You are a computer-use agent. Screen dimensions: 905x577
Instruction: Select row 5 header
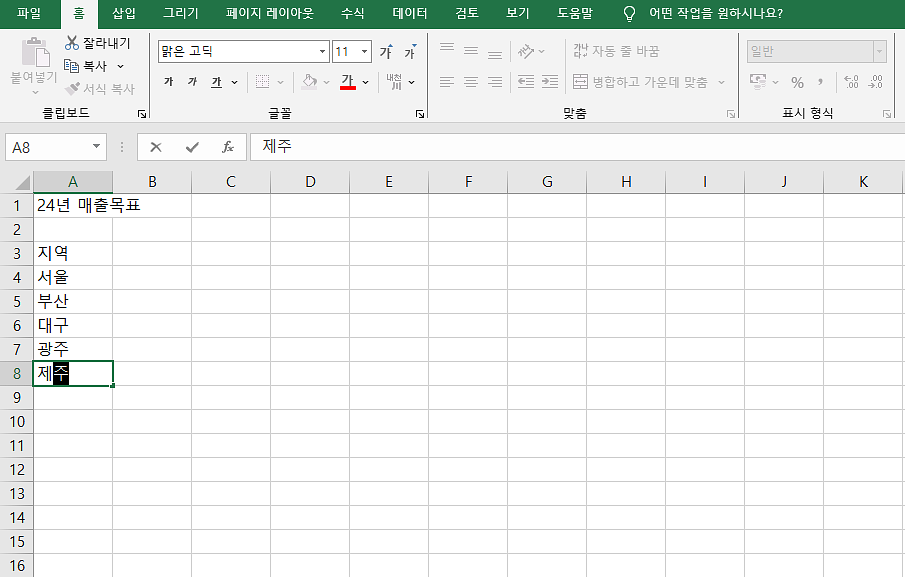[x=17, y=301]
